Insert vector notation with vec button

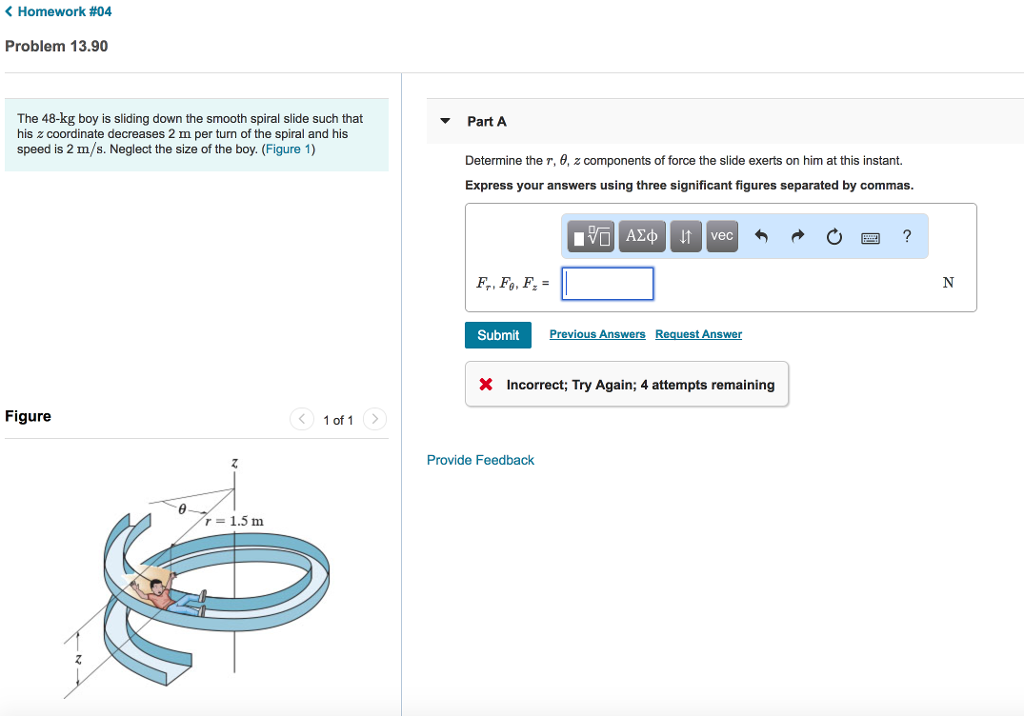point(721,236)
